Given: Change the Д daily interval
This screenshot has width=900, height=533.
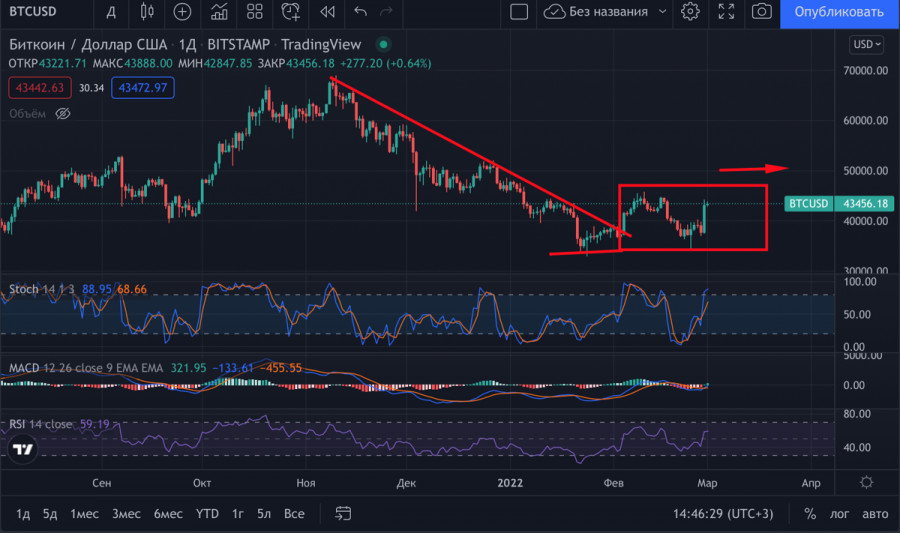Looking at the screenshot, I should pos(111,11).
